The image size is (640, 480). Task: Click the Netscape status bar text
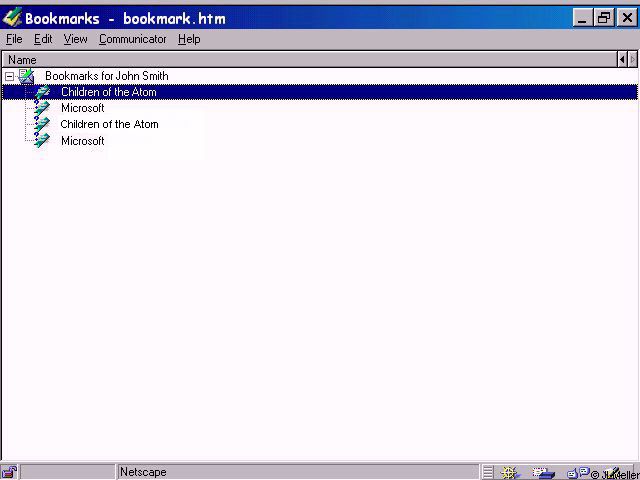[143, 472]
